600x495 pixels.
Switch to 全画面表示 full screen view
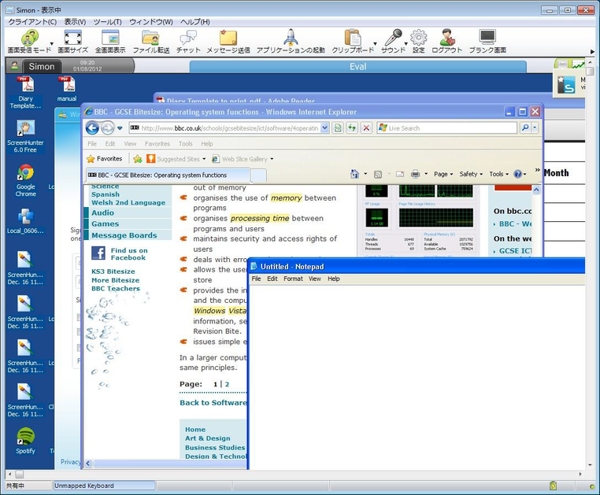coord(110,39)
